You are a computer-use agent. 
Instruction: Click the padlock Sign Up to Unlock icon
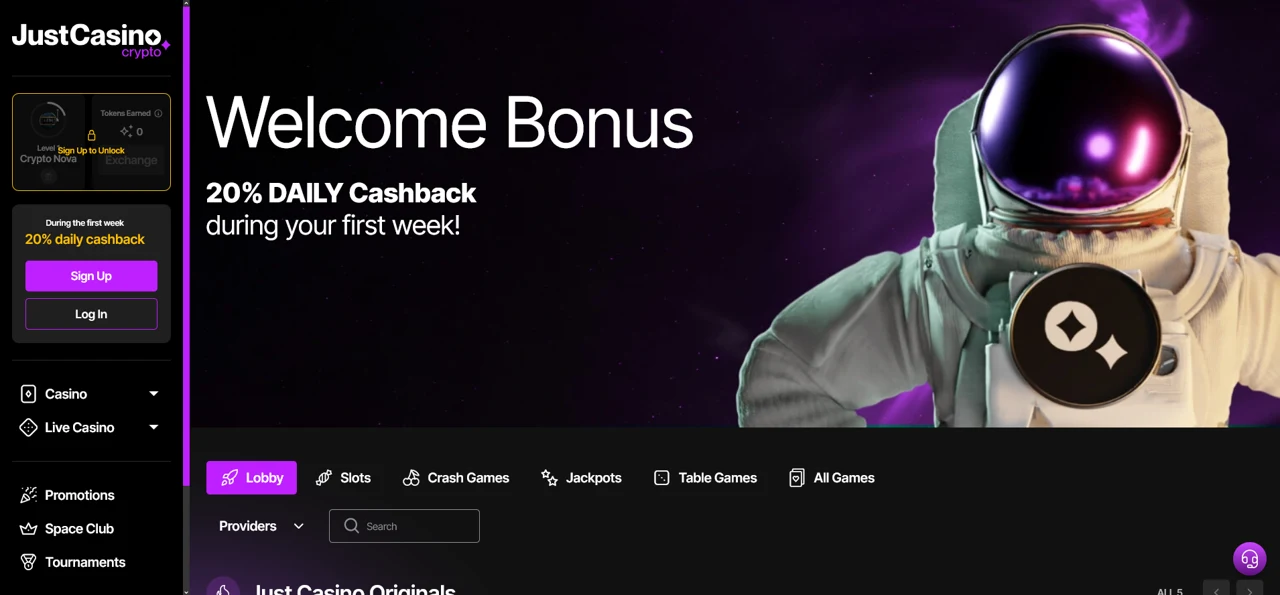[x=91, y=135]
